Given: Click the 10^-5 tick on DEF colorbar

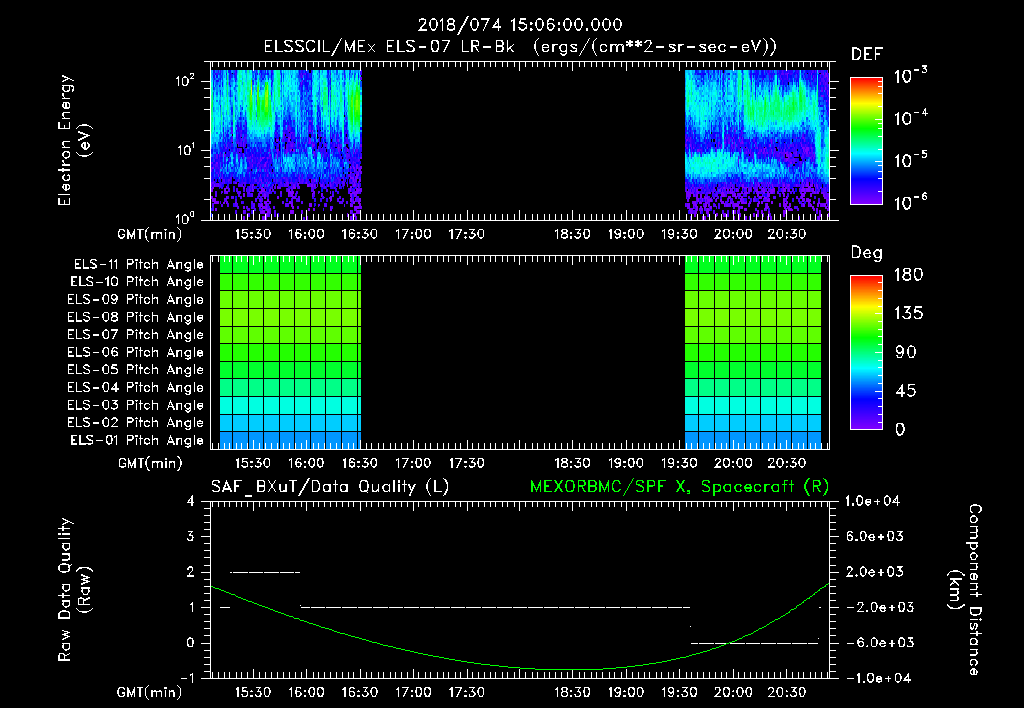Looking at the screenshot, I should click(x=911, y=159).
